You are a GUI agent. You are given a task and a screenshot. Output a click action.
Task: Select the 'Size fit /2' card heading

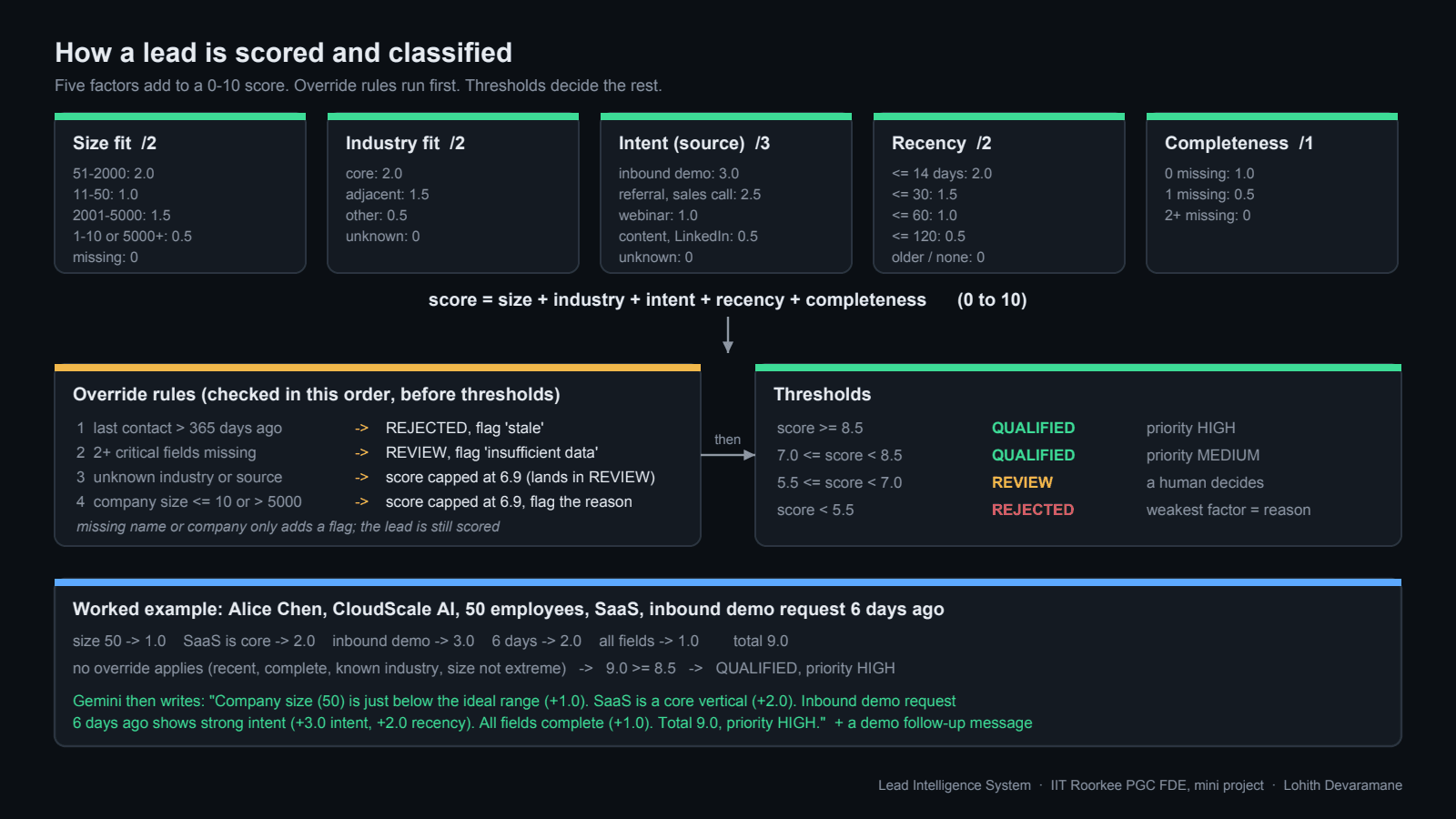click(115, 143)
